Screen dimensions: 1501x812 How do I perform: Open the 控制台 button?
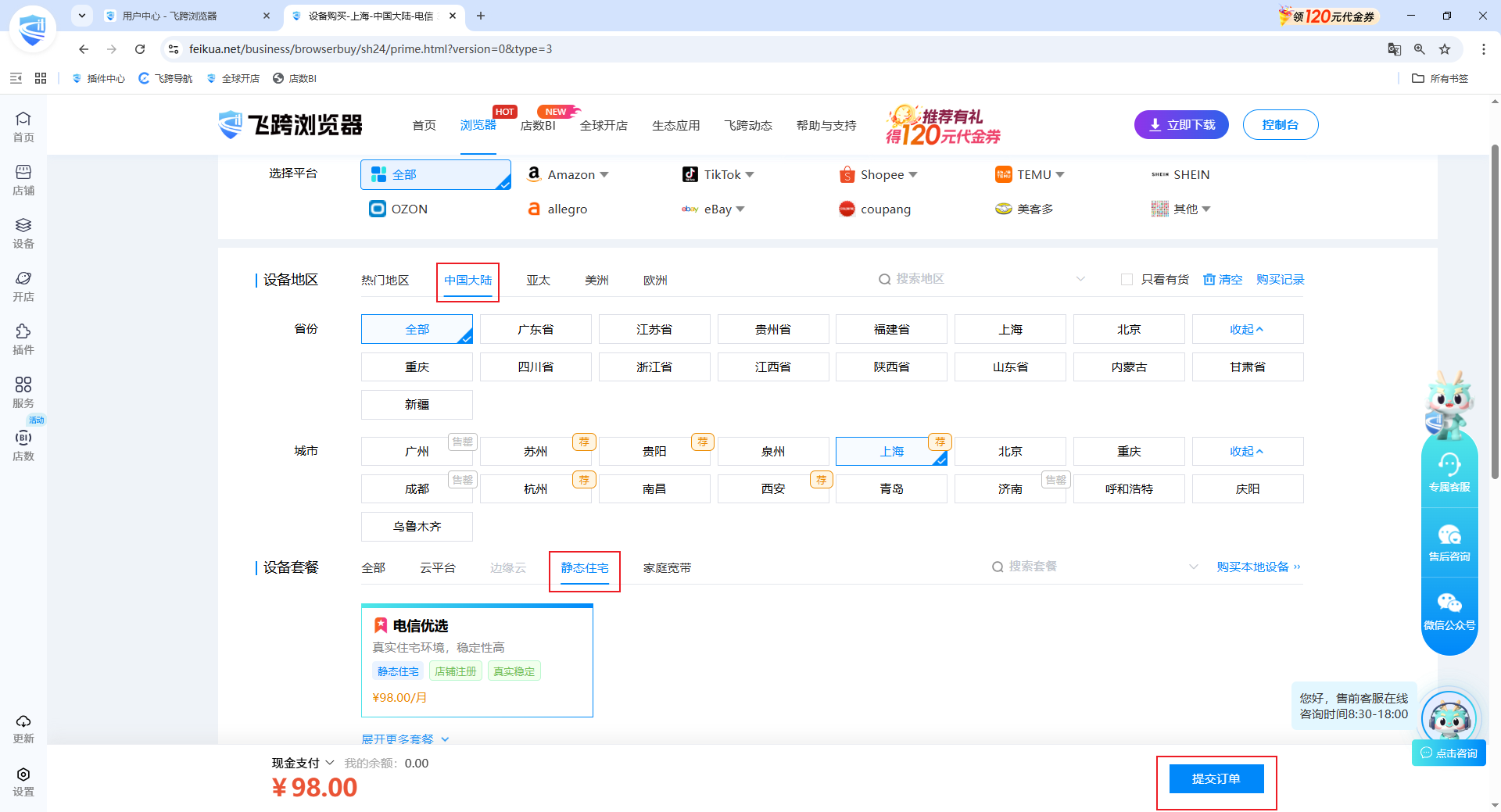(x=1281, y=125)
